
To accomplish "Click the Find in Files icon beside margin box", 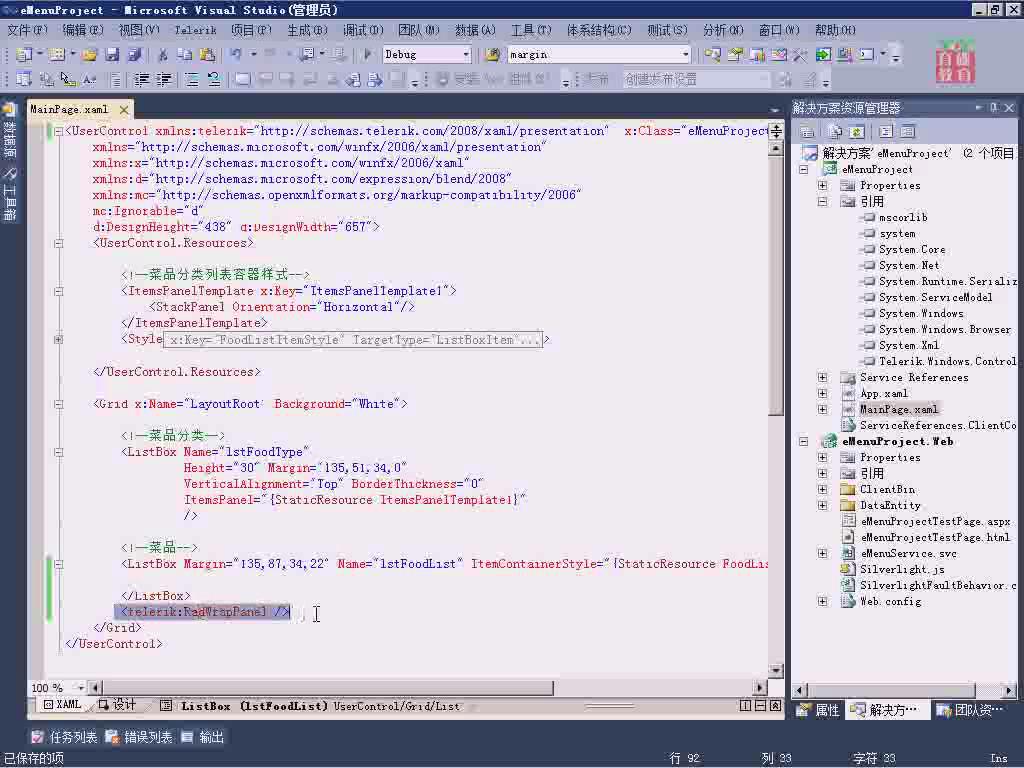I will [x=492, y=55].
